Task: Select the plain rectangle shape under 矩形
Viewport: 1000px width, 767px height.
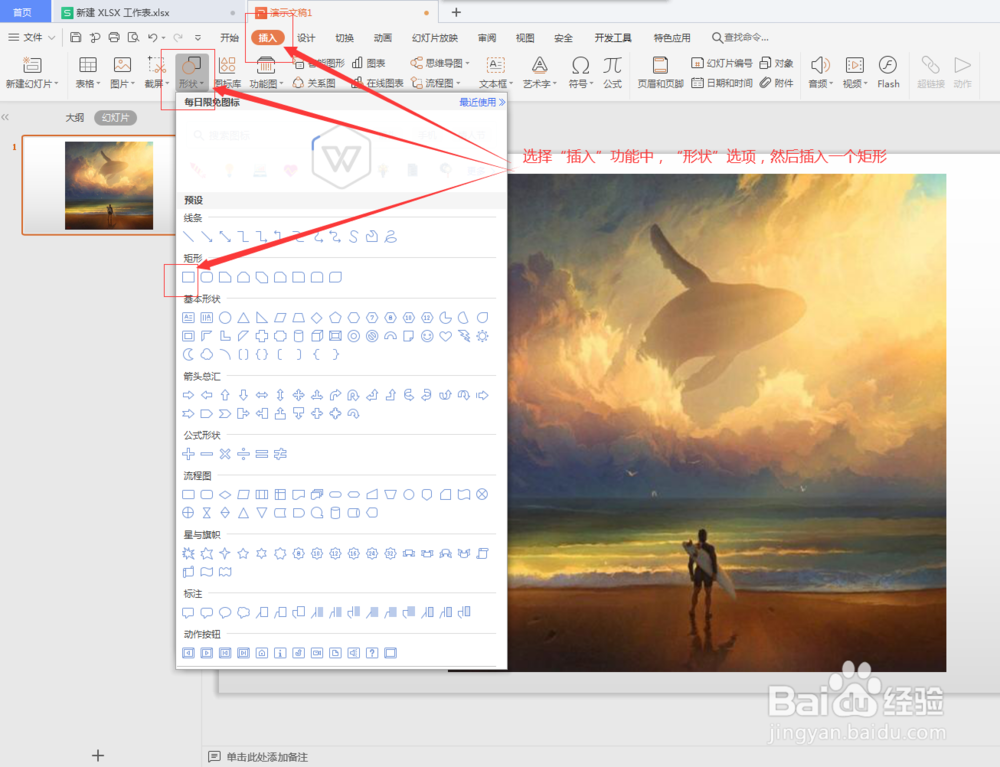Action: (188, 277)
